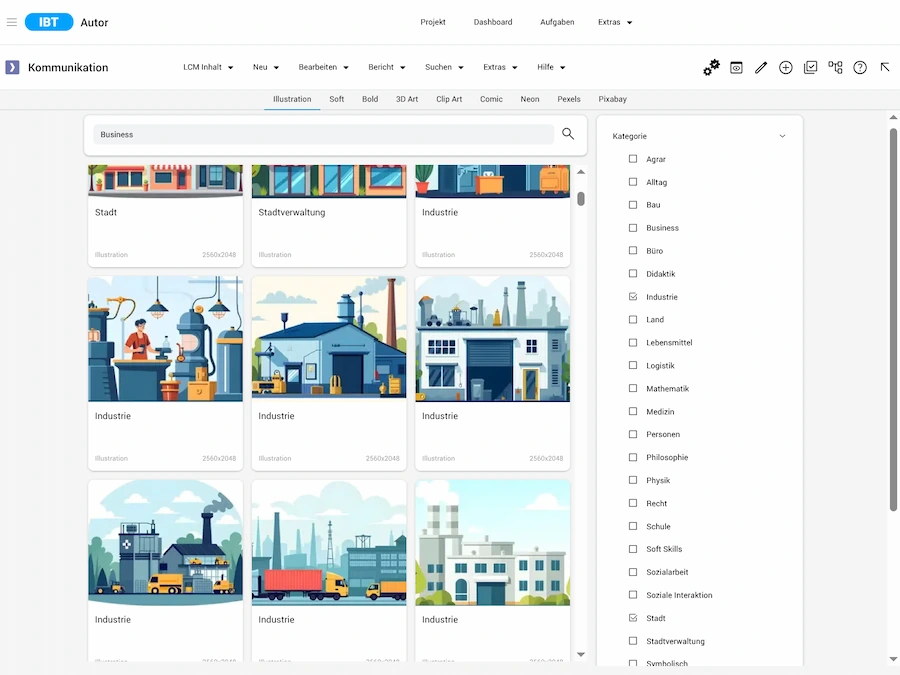Image resolution: width=900 pixels, height=675 pixels.
Task: Expand the Bearbeiten dropdown
Action: [323, 67]
